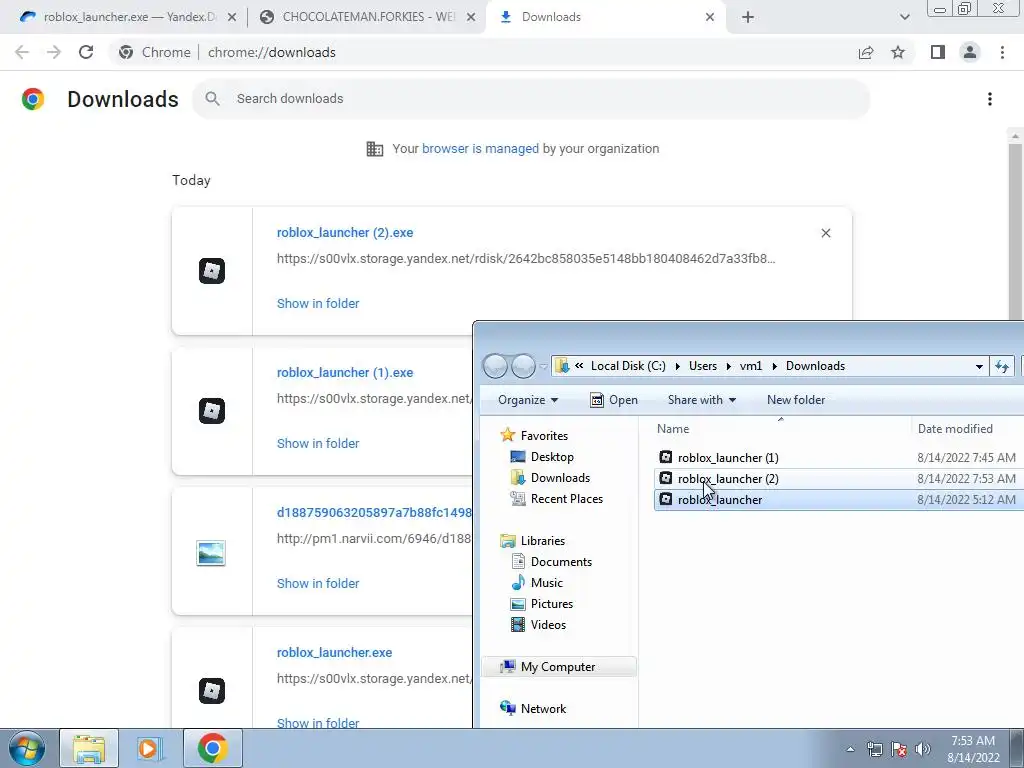The width and height of the screenshot is (1024, 768).
Task: Open a new Chrome tab
Action: [748, 17]
